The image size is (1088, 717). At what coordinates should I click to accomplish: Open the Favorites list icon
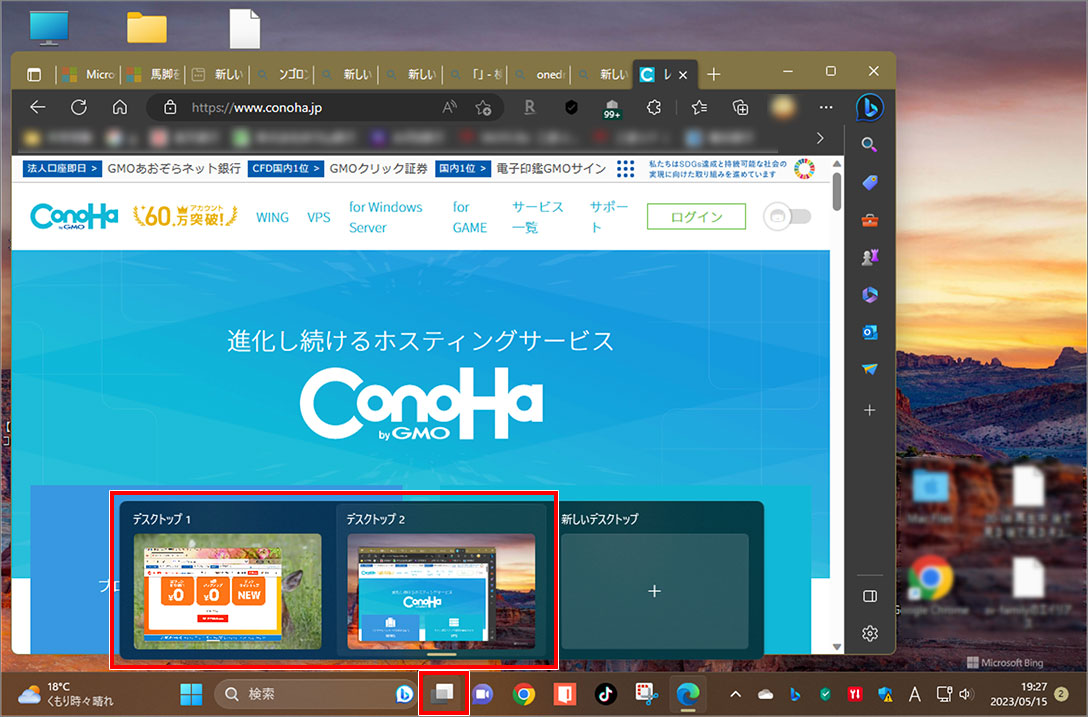click(x=699, y=108)
